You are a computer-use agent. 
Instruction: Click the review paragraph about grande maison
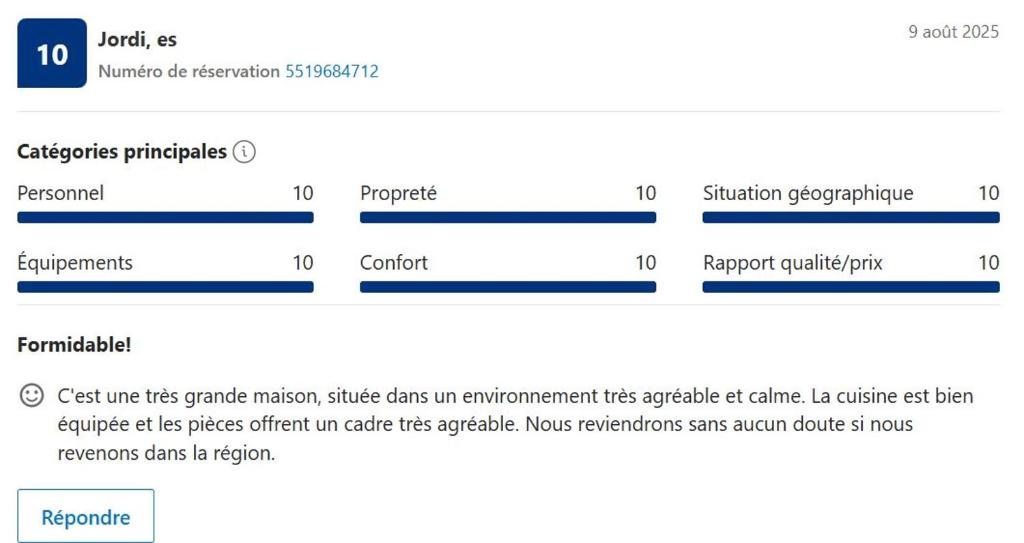515,424
